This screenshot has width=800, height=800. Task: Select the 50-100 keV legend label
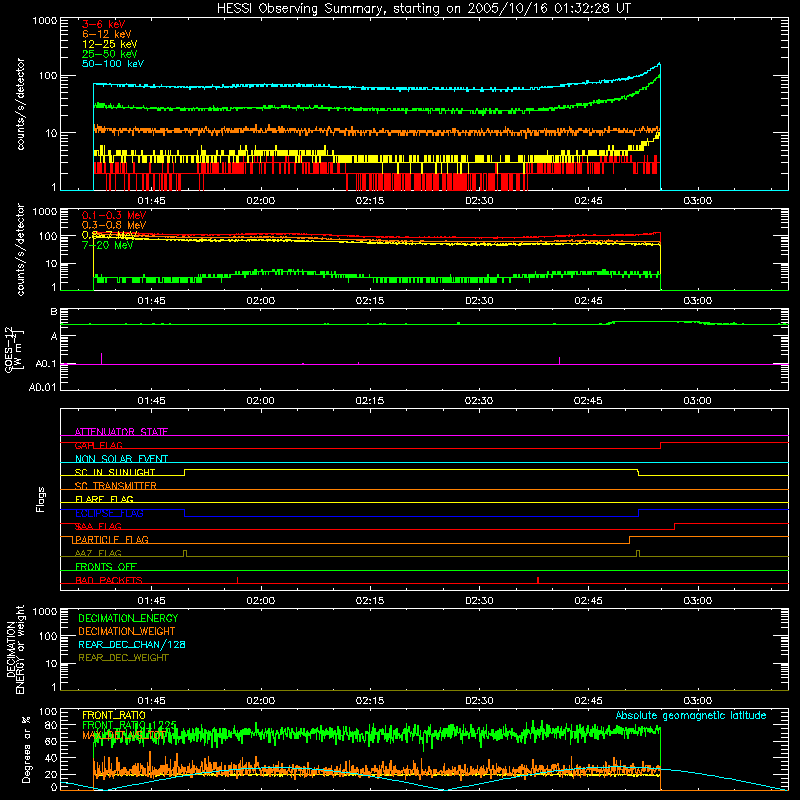113,64
